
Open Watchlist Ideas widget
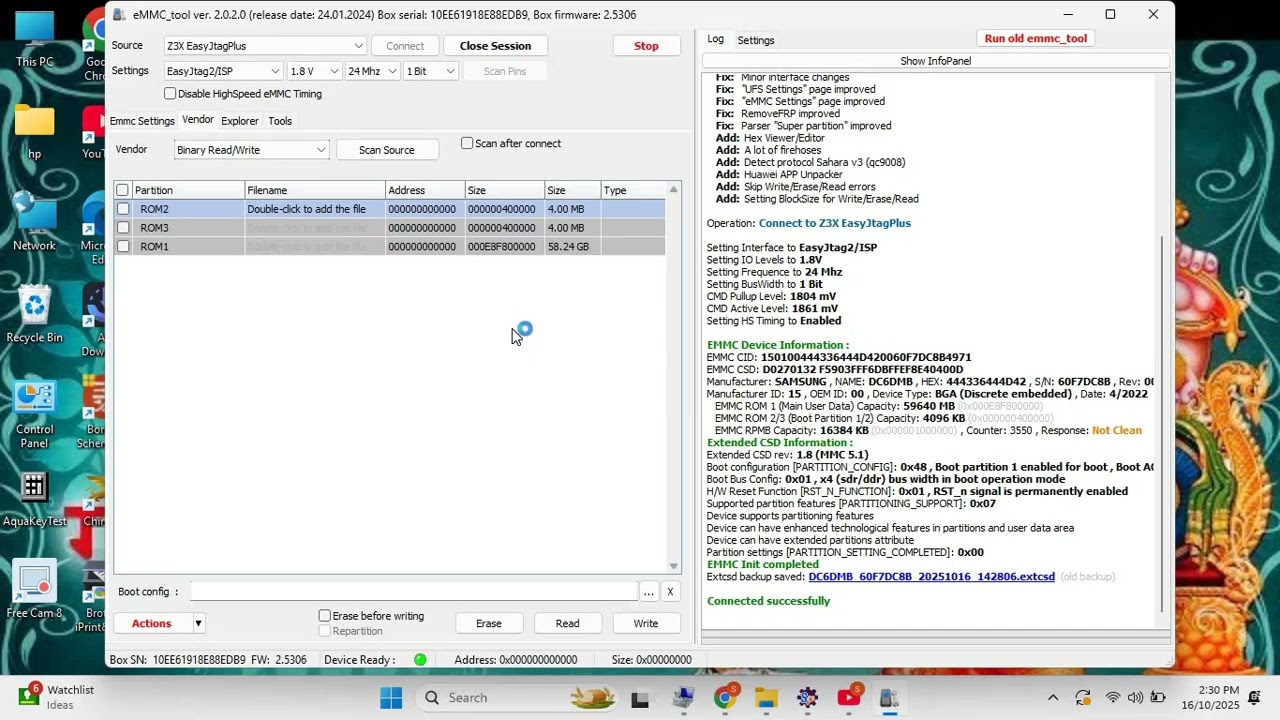click(x=57, y=697)
